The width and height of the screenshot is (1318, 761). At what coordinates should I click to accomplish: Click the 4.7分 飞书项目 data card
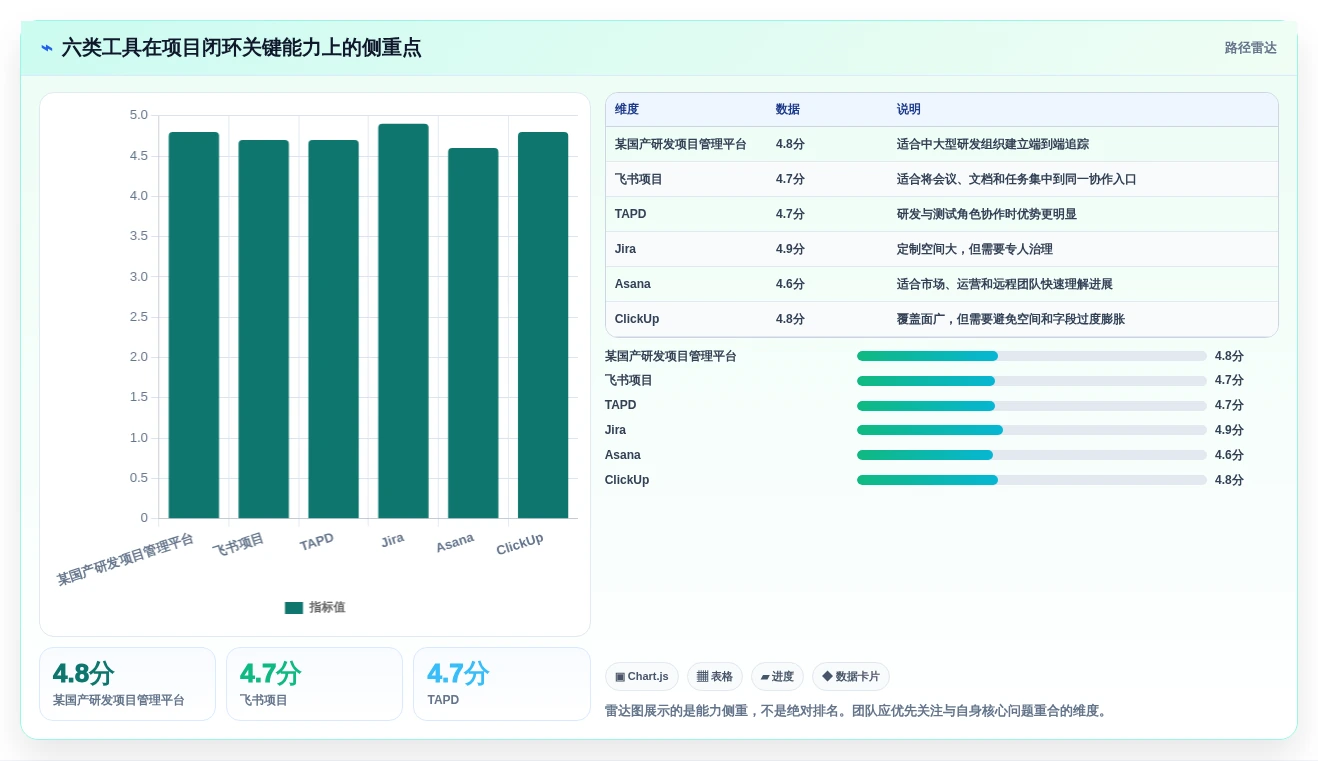point(314,684)
